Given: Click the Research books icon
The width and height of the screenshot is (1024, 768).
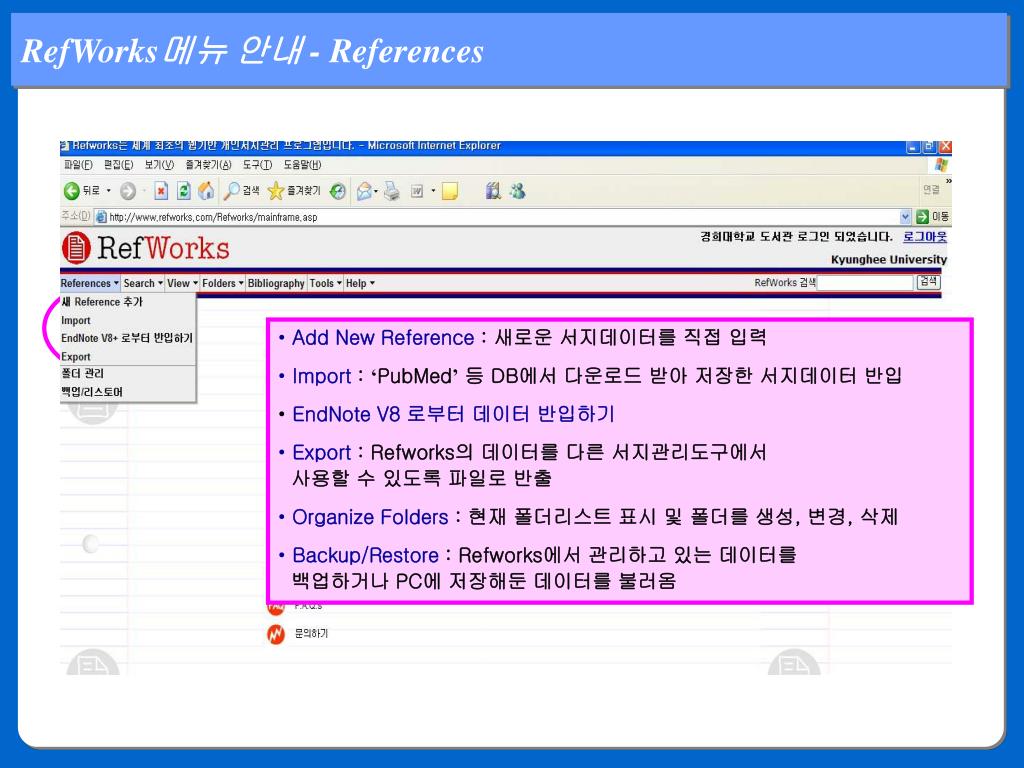Looking at the screenshot, I should click(x=494, y=191).
